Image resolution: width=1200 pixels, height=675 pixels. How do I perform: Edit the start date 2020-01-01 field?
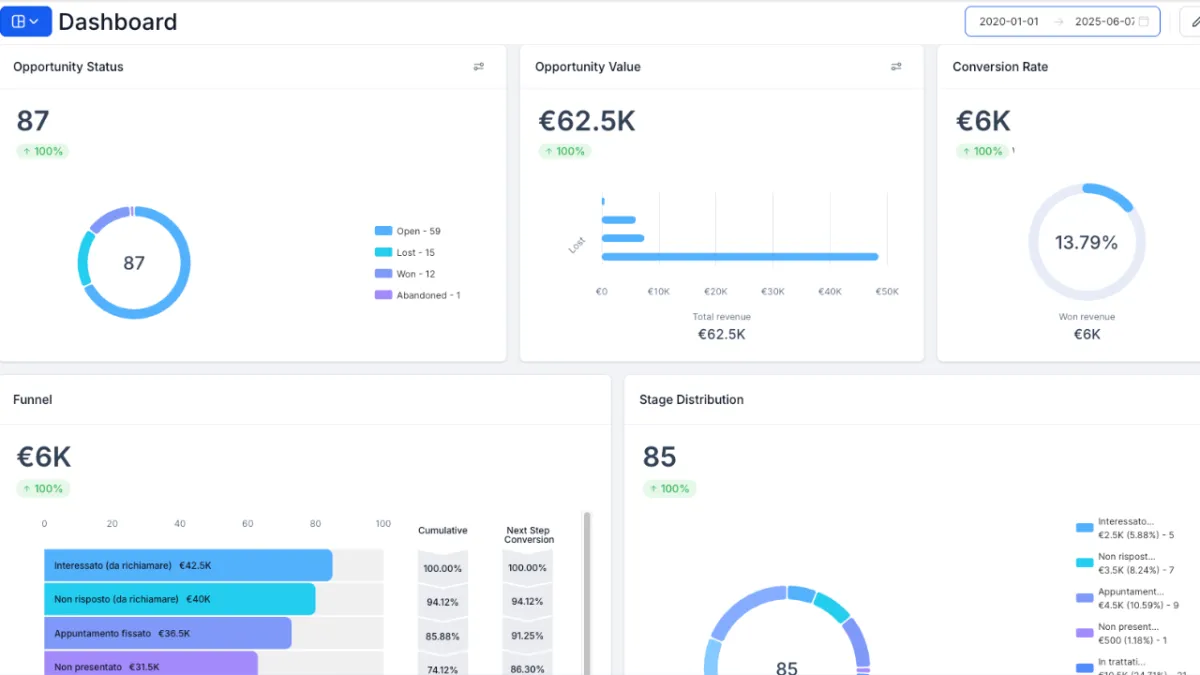(1008, 22)
